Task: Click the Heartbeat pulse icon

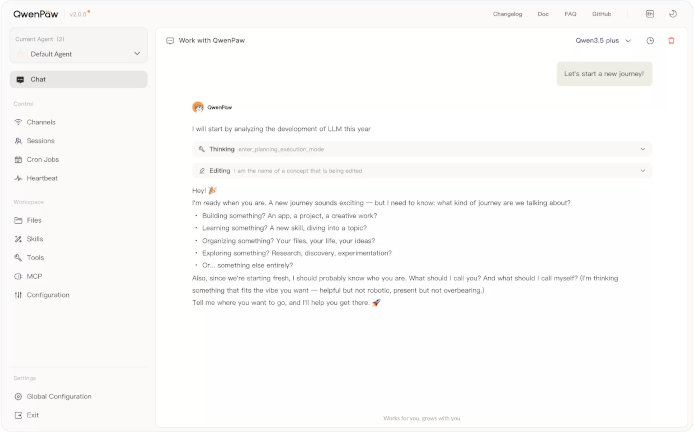Action: pyautogui.click(x=18, y=178)
